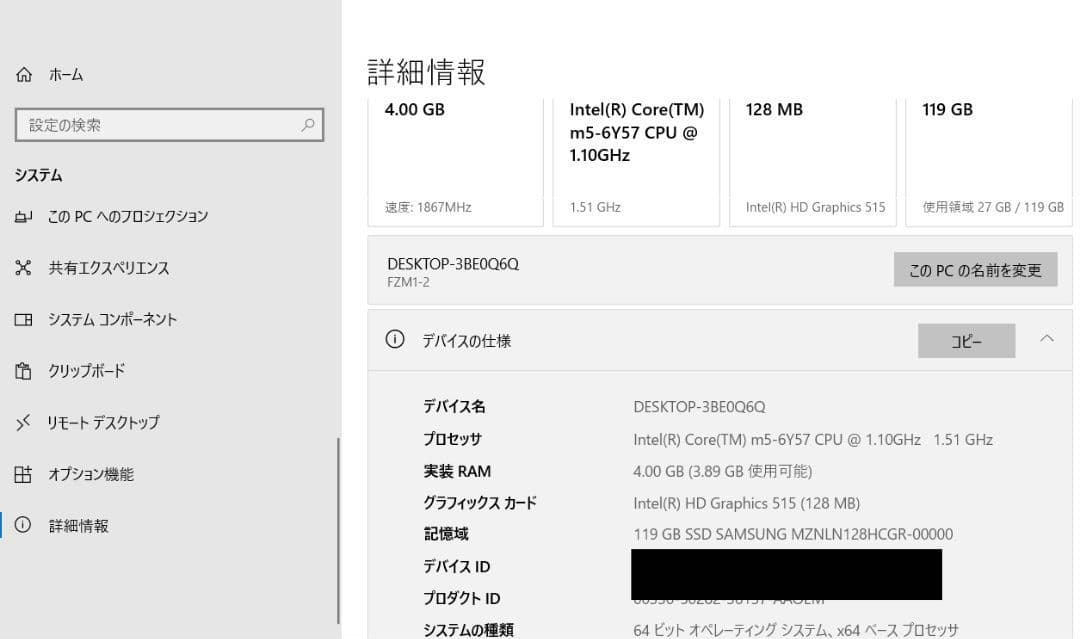Click the 共有エクスペリエンス icon
The width and height of the screenshot is (1080, 639).
pyautogui.click(x=23, y=268)
